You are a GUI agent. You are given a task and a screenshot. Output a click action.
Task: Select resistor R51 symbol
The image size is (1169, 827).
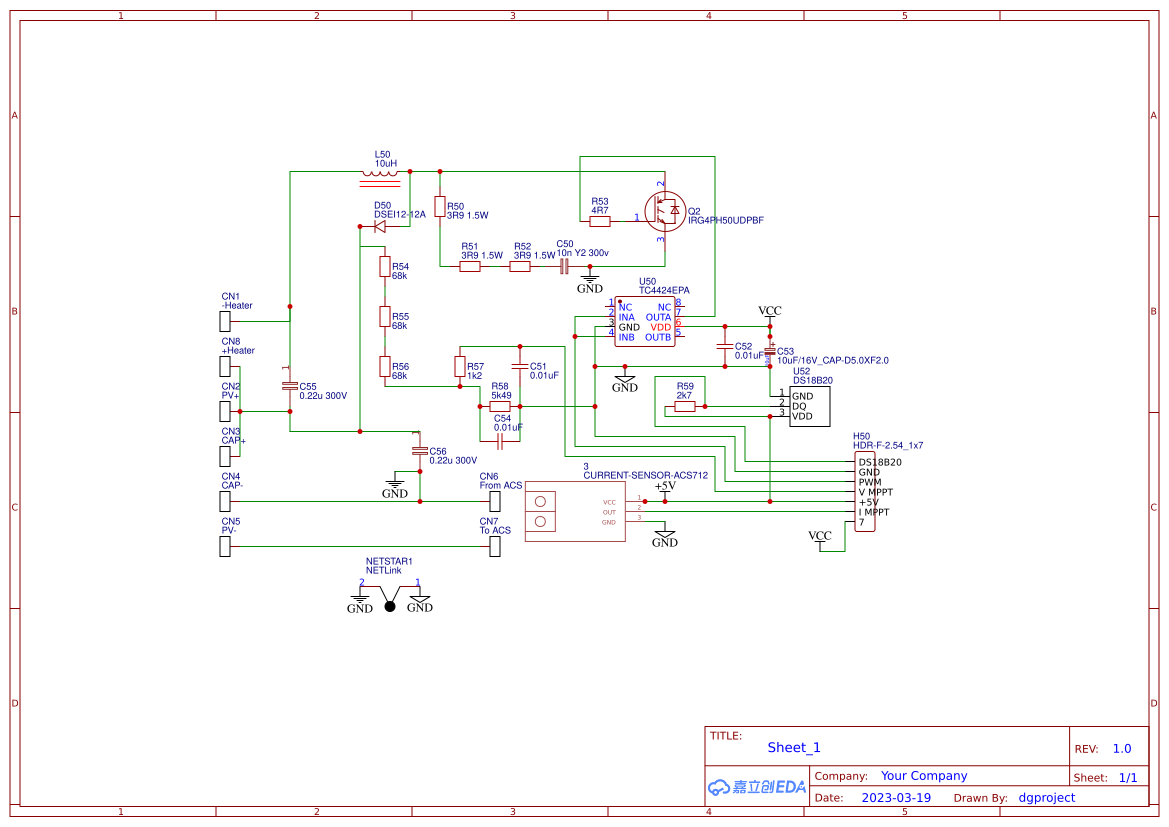(470, 266)
